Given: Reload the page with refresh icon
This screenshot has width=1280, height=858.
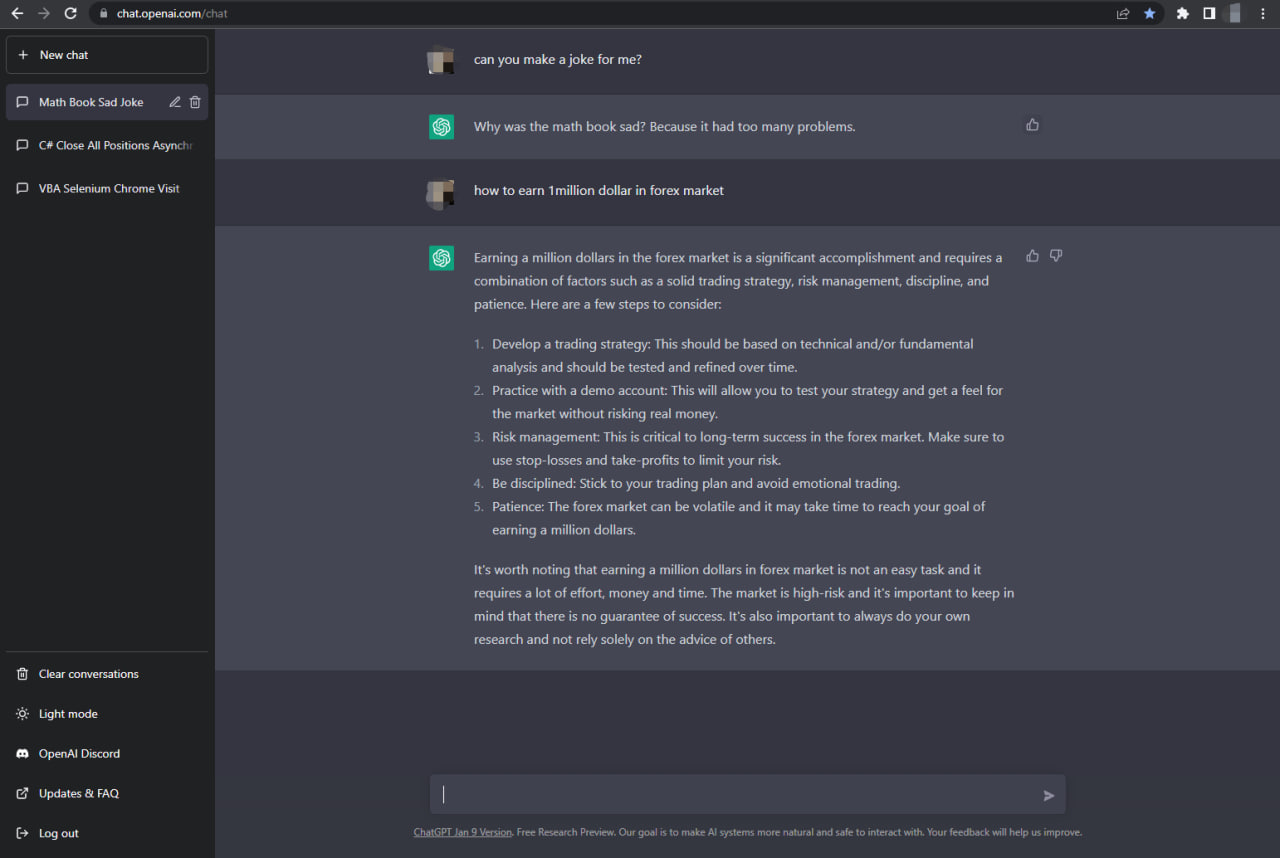Looking at the screenshot, I should tap(70, 13).
